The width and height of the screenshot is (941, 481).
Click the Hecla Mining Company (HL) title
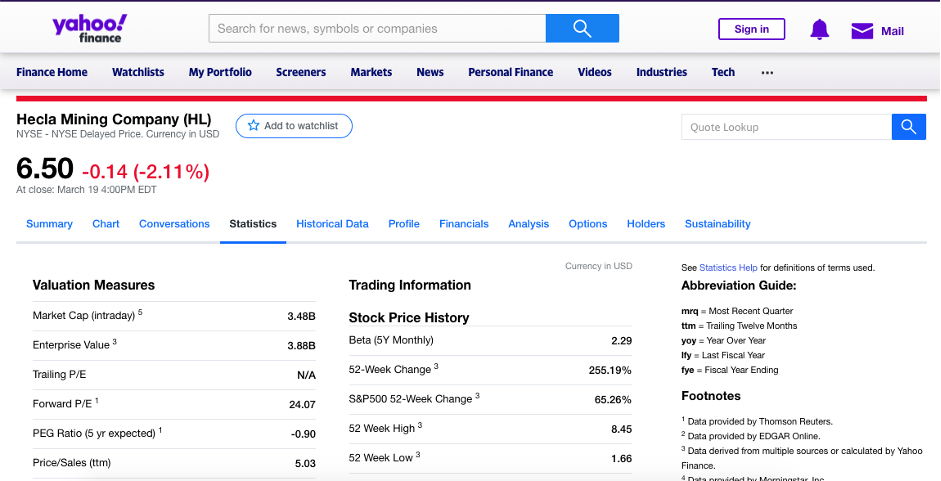[113, 119]
